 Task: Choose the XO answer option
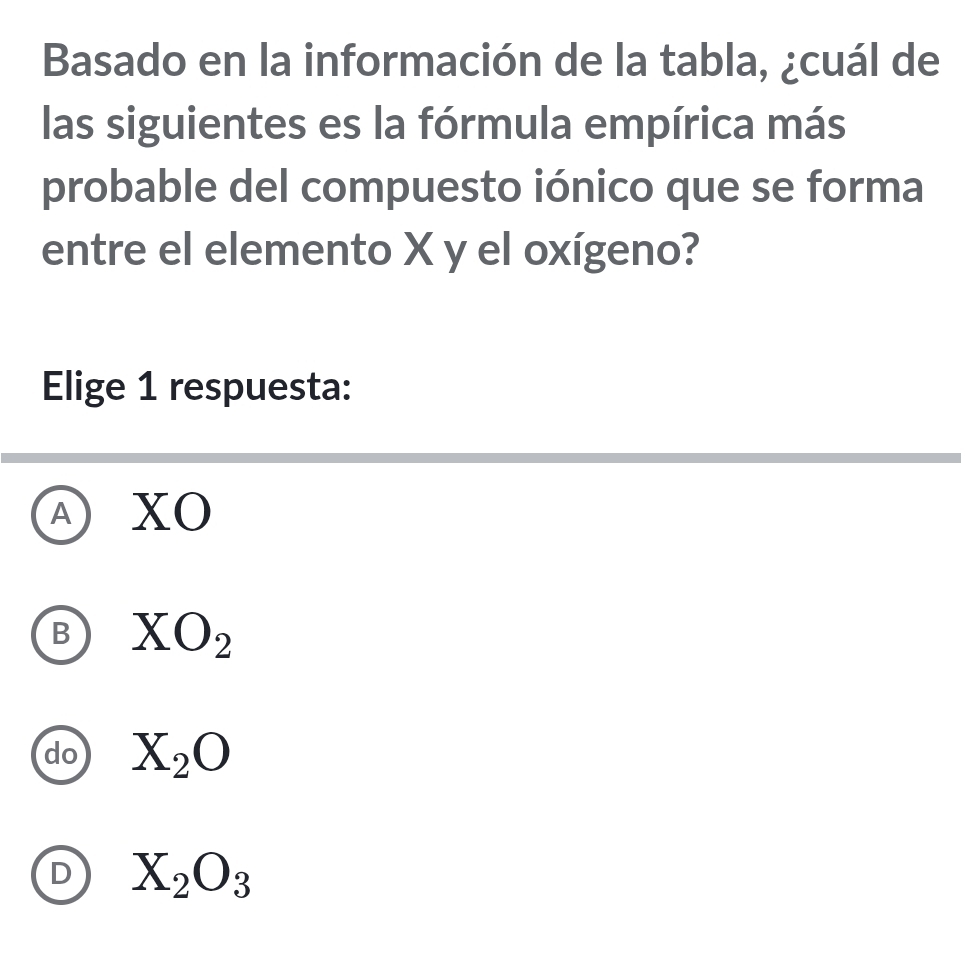tap(170, 514)
